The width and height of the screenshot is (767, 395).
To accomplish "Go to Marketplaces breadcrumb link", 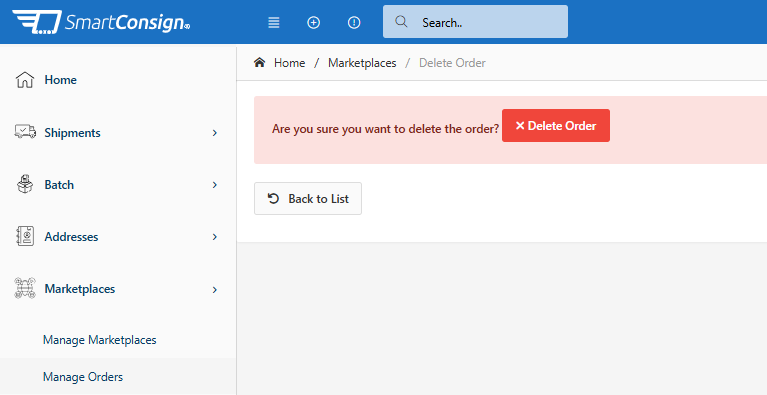I will [x=362, y=63].
